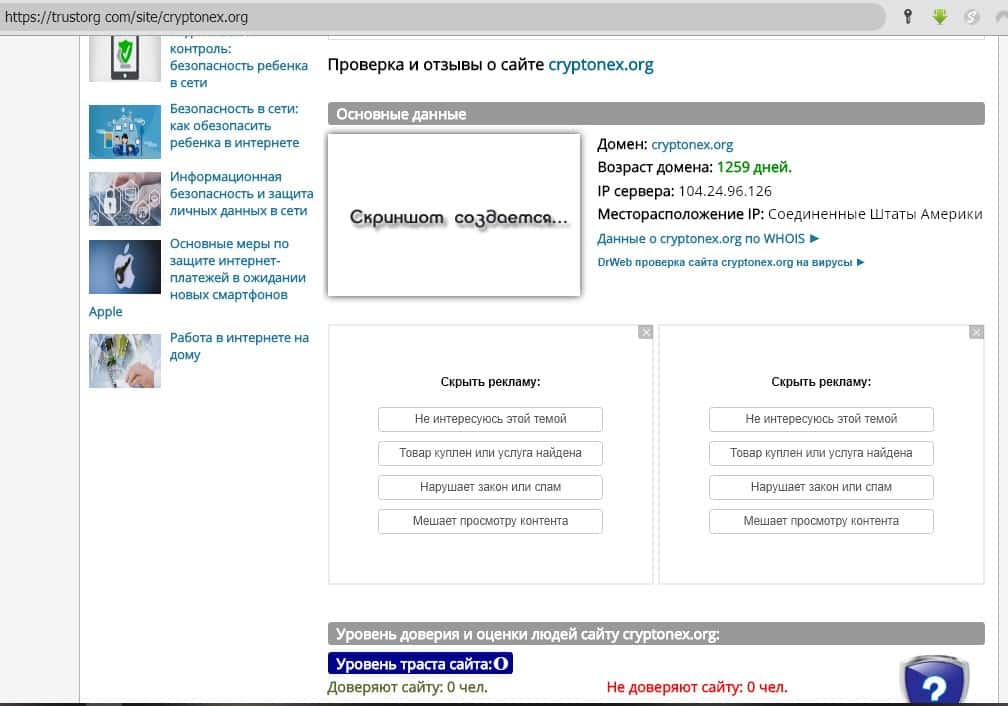Image resolution: width=1008 pixels, height=706 pixels.
Task: Close the right advertisement block
Action: 977,332
